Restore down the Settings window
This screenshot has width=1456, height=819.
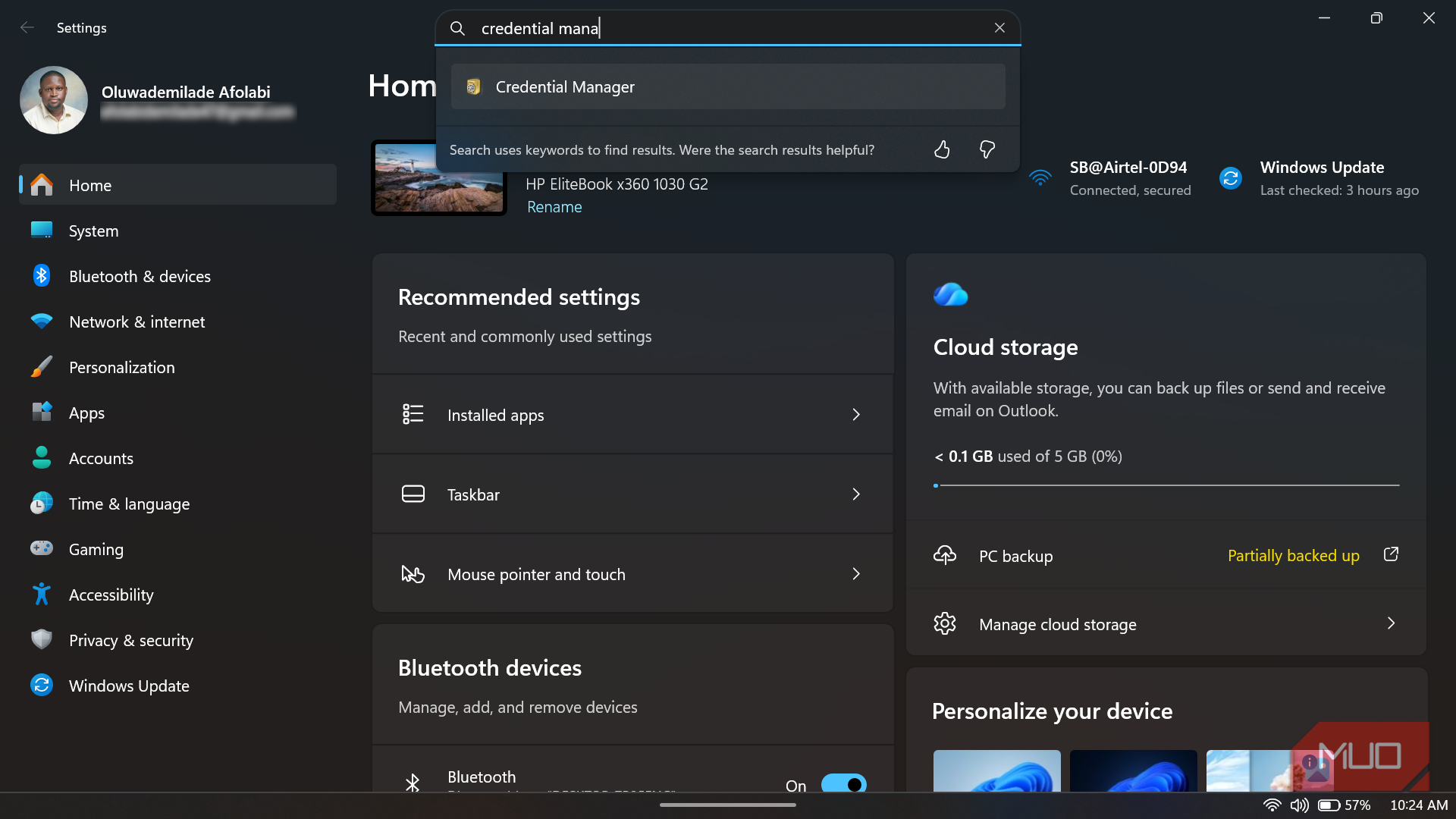[x=1376, y=18]
